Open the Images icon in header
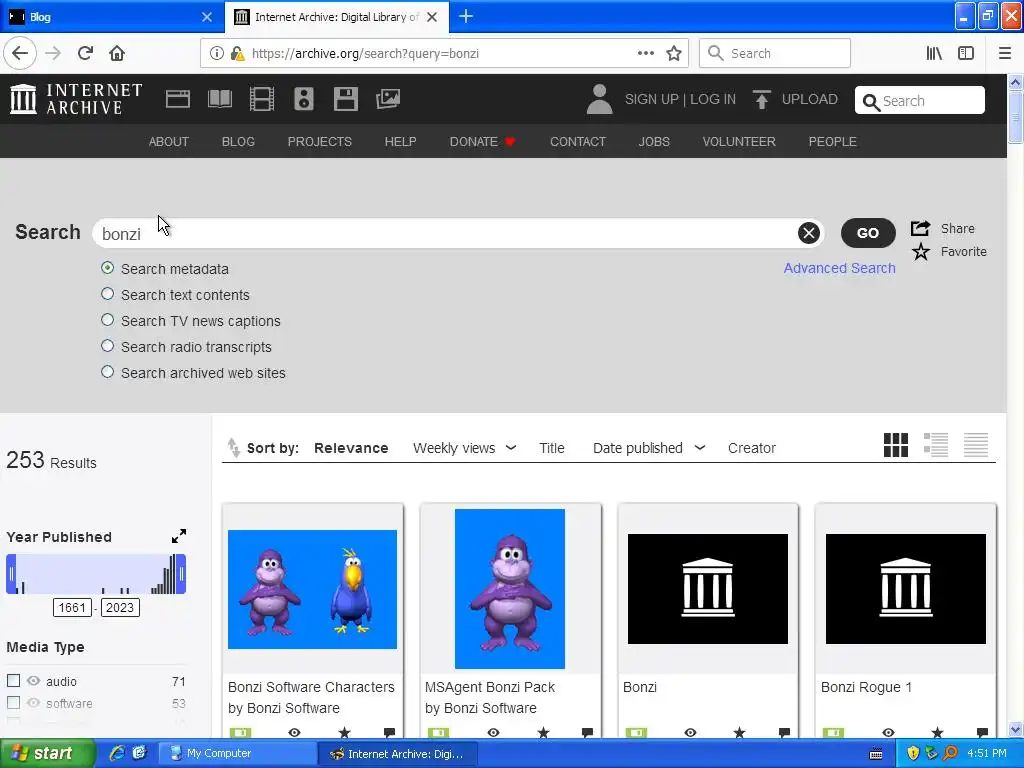1024x768 pixels. [x=388, y=99]
